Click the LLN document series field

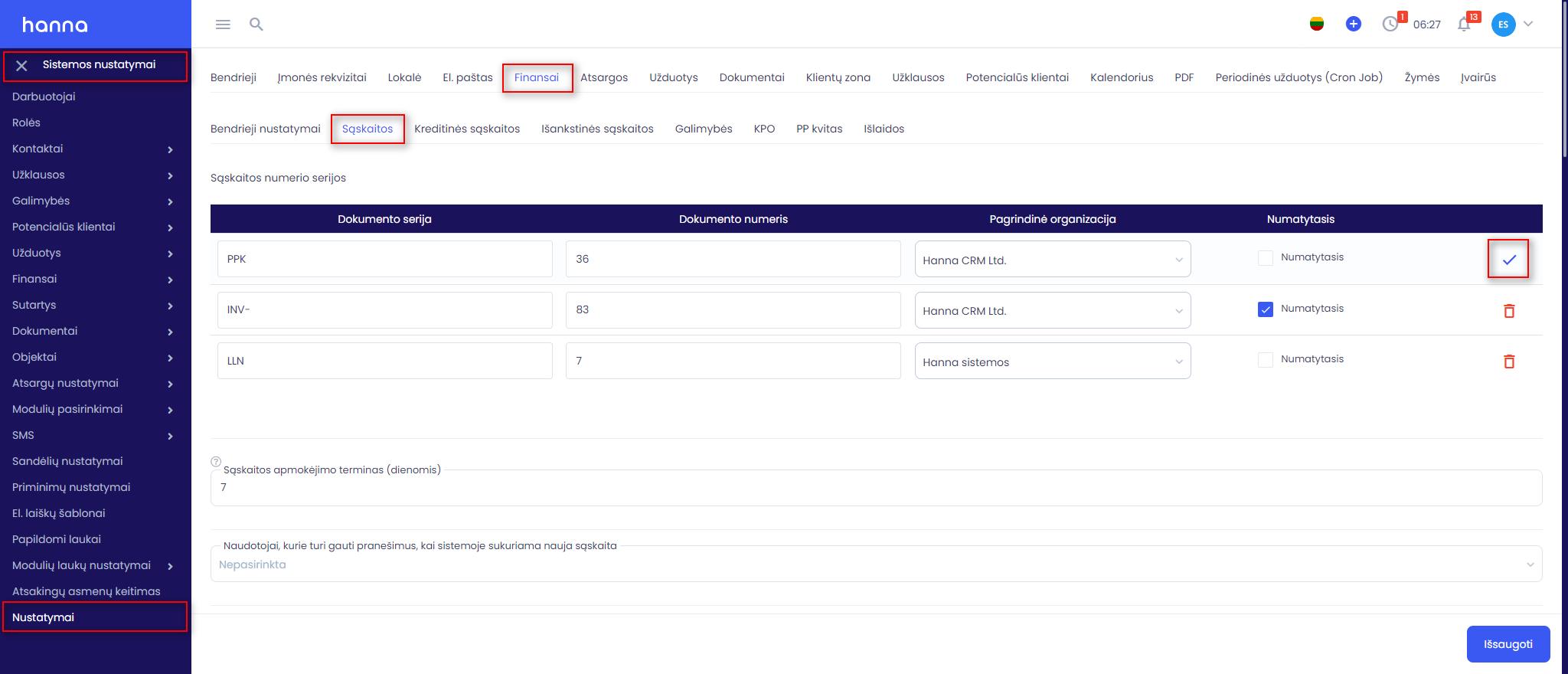[x=385, y=361]
